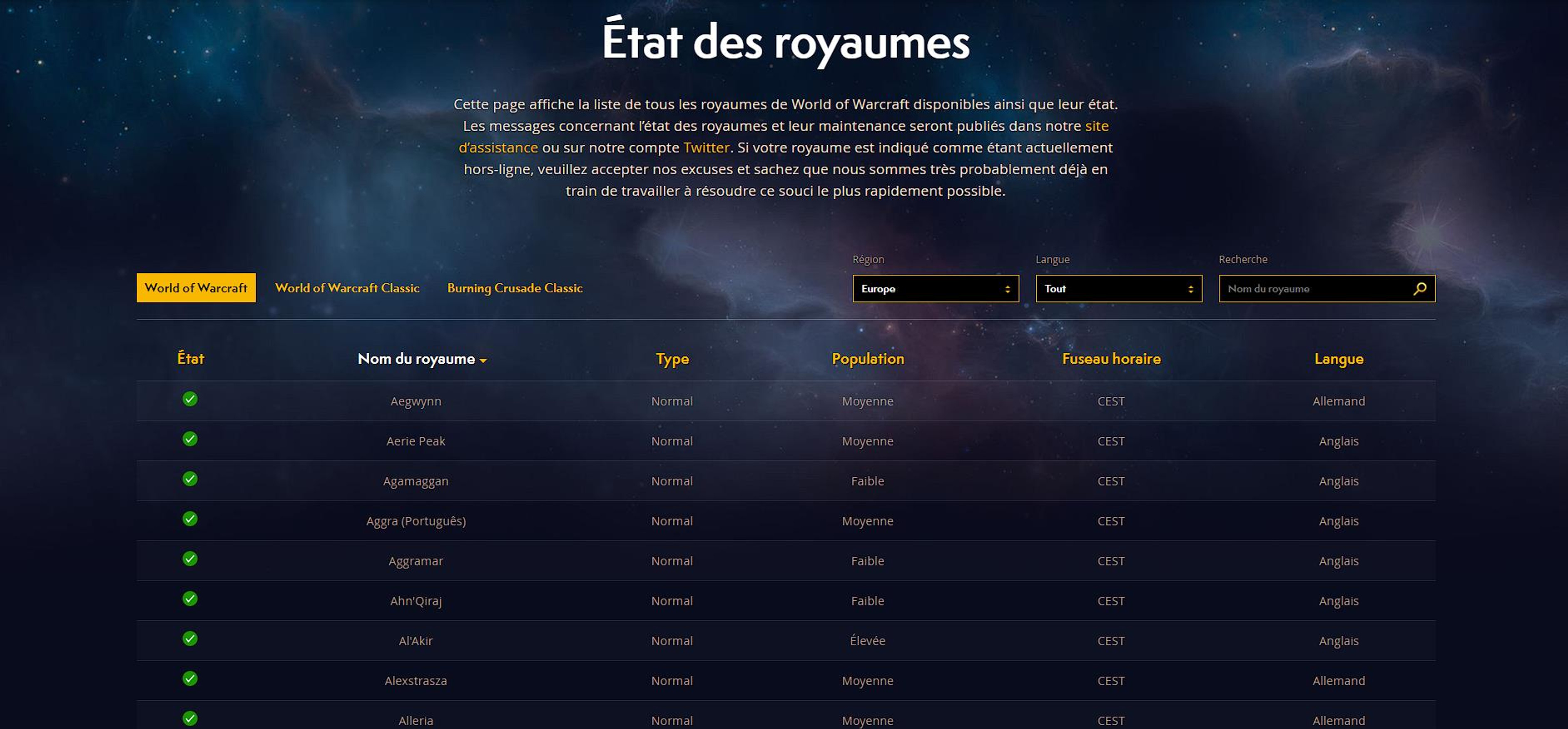1568x729 pixels.
Task: Click Anglais language in Aerie Peak row
Action: click(1339, 441)
